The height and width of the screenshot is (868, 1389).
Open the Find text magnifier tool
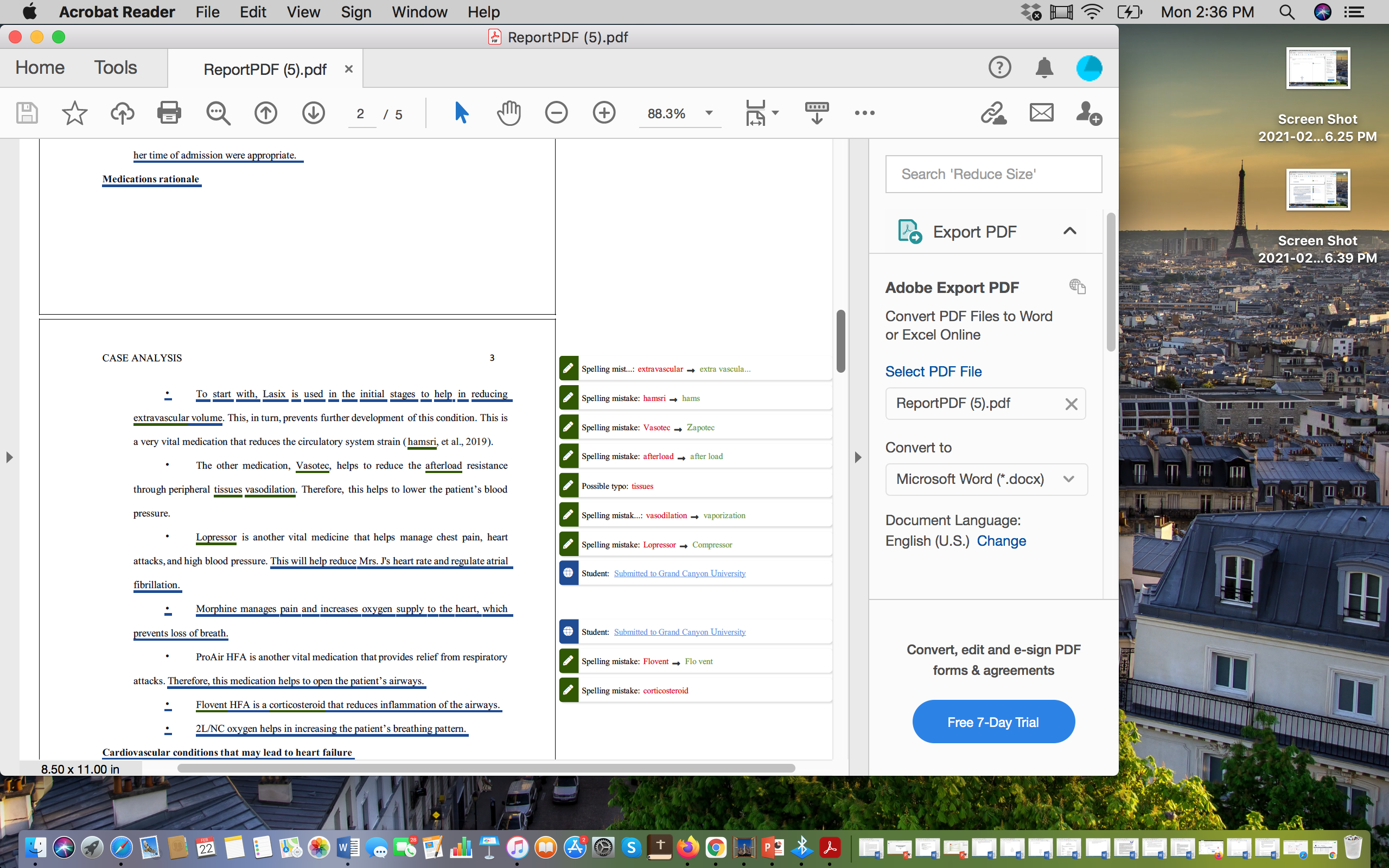218,113
